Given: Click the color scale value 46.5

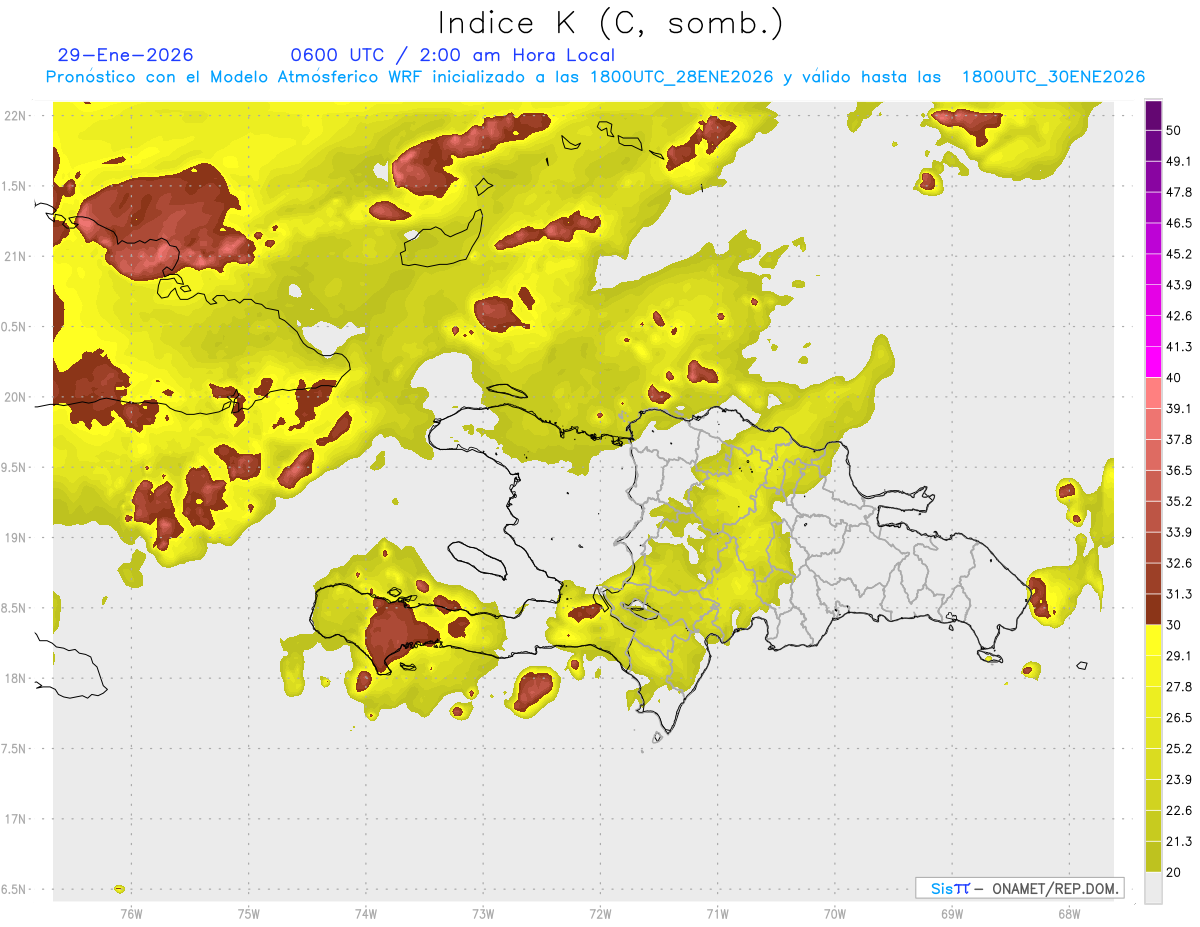Looking at the screenshot, I should pyautogui.click(x=1179, y=223).
